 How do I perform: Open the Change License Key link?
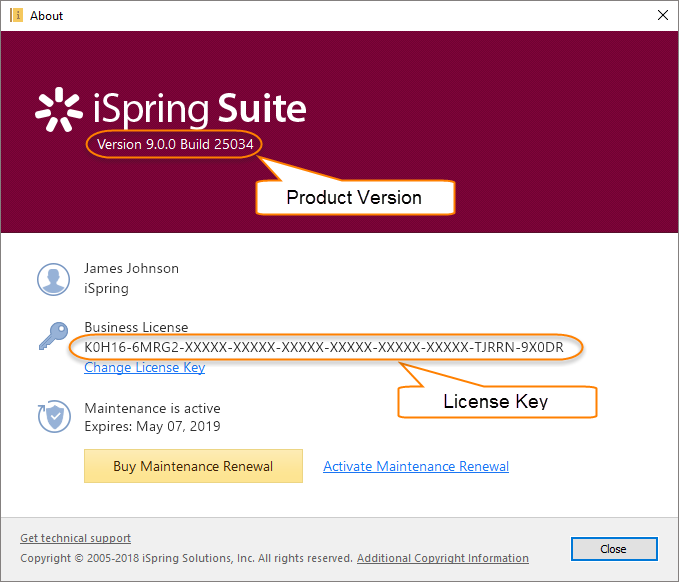[145, 367]
